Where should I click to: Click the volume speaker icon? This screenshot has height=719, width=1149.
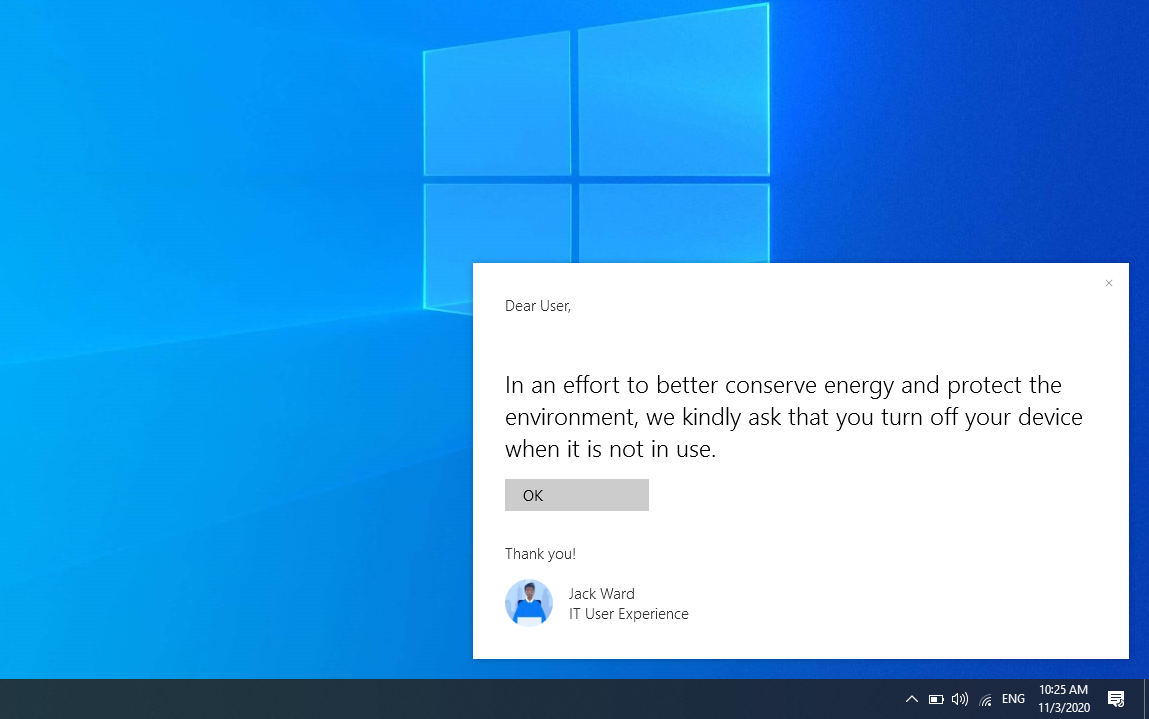960,699
